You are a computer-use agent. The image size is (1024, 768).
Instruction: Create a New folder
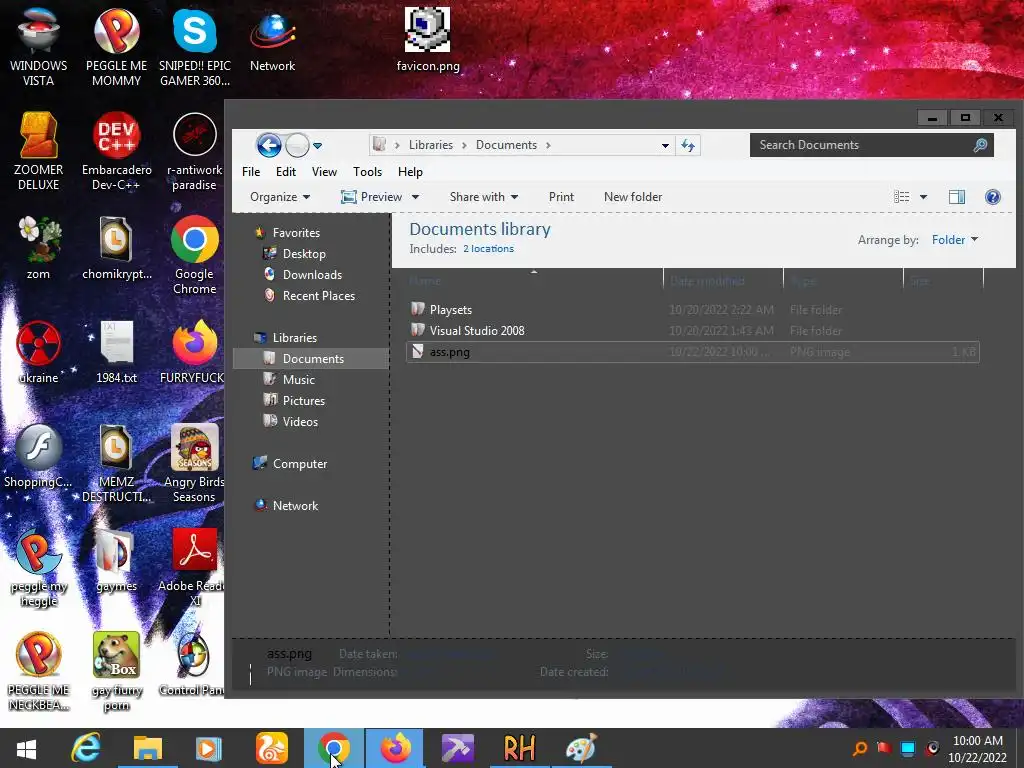tap(633, 197)
